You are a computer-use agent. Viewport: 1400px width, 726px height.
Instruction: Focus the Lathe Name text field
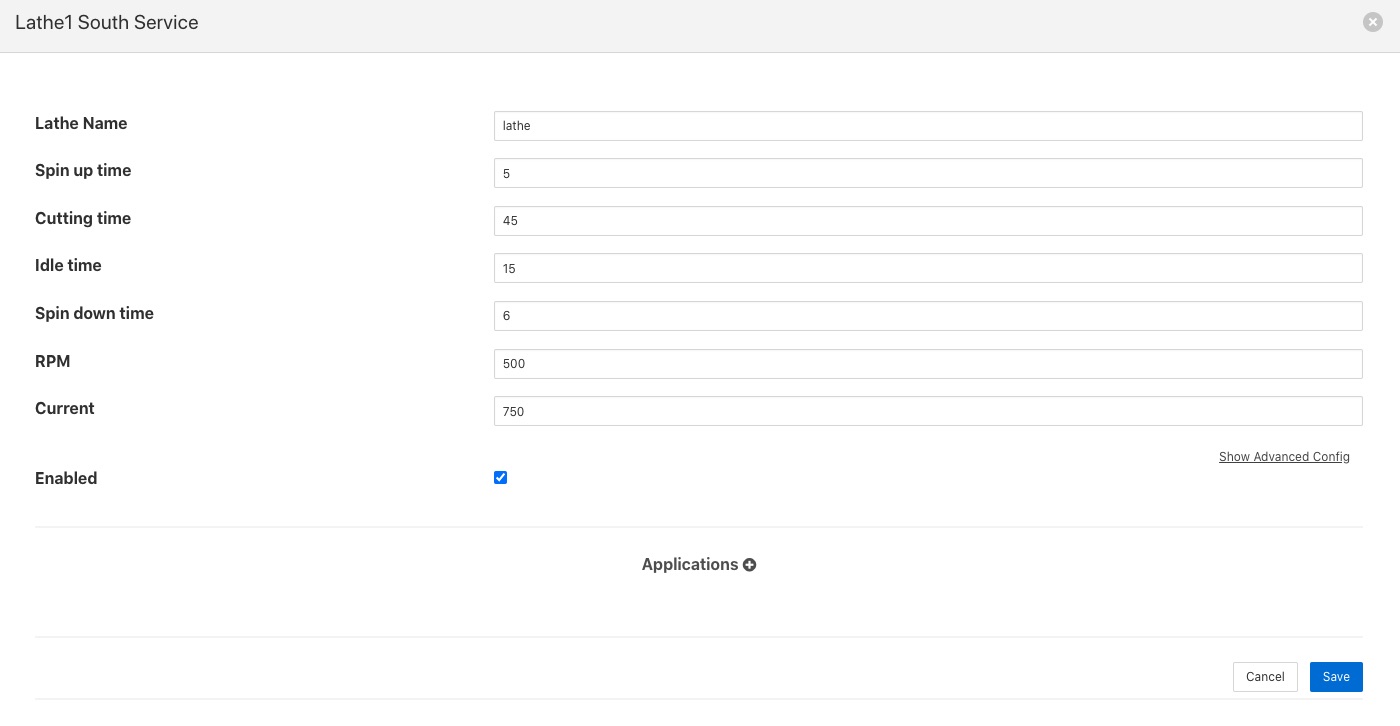click(927, 126)
